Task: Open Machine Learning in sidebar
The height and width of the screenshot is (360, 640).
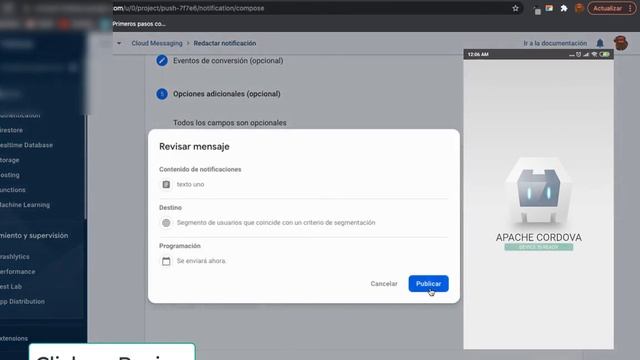Action: (25, 204)
